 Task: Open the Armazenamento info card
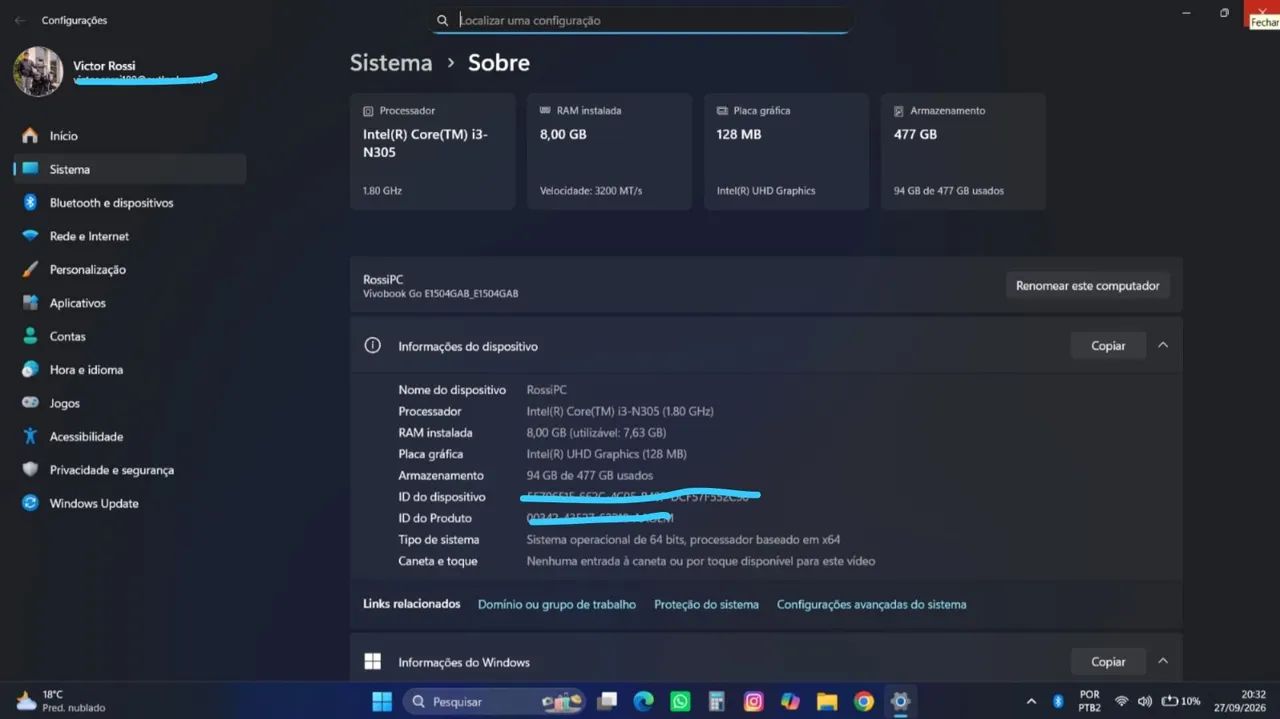pyautogui.click(x=964, y=151)
